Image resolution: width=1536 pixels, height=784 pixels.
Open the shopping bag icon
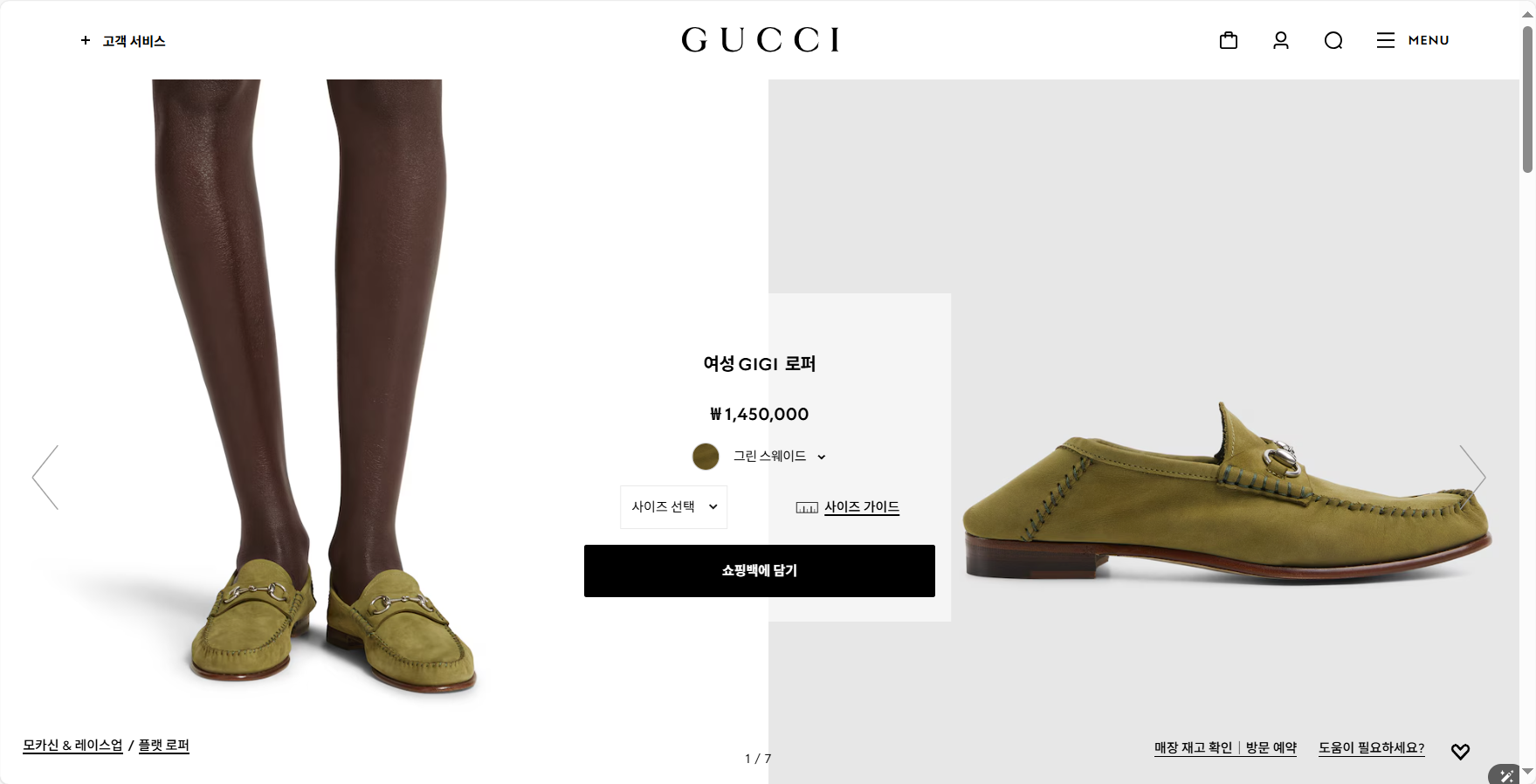click(1228, 40)
